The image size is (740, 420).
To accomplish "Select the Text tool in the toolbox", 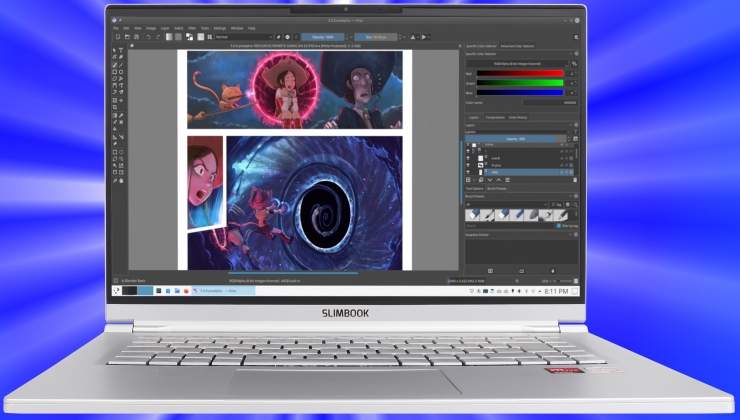I will pos(121,50).
